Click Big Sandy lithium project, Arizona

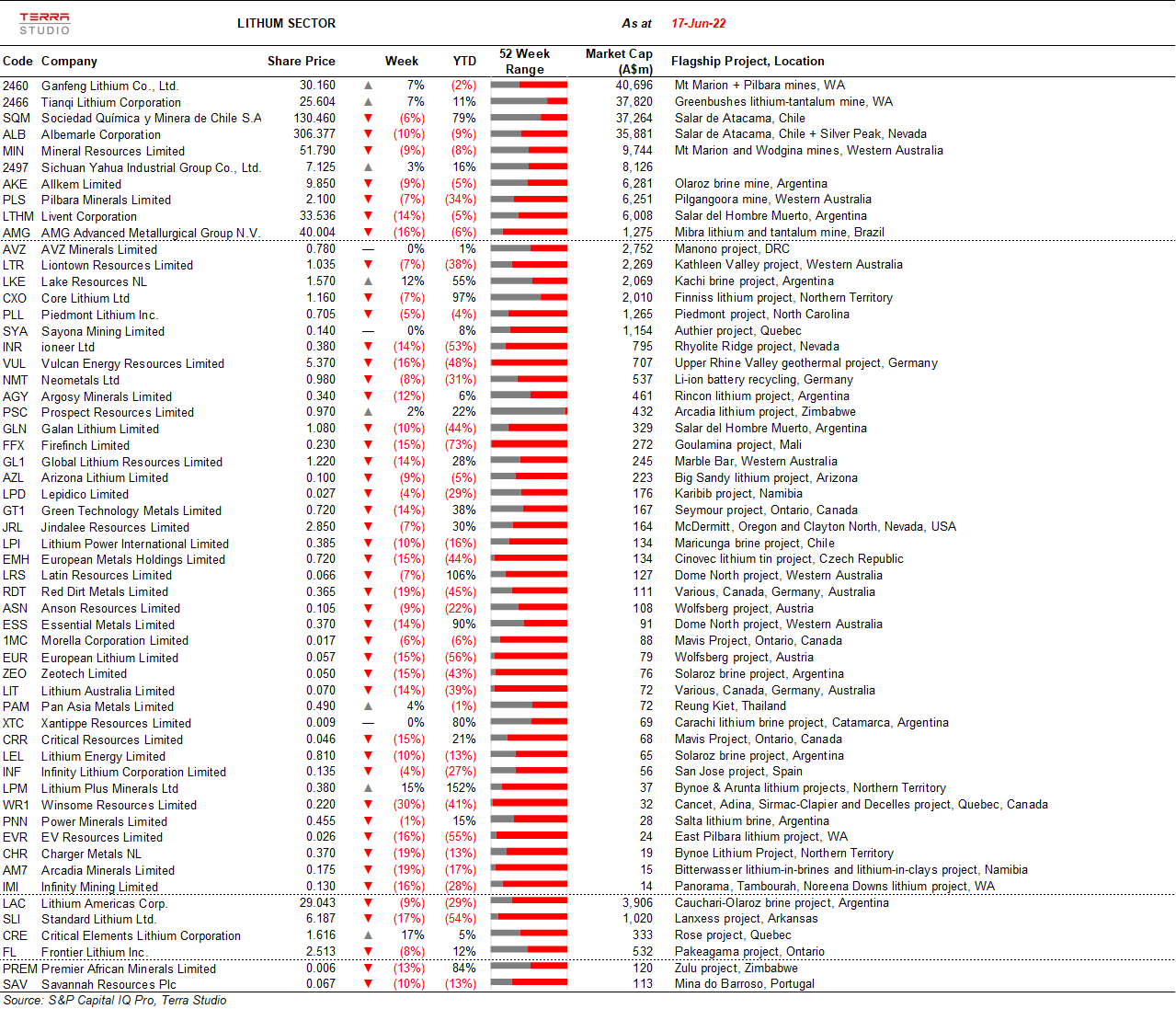[766, 478]
